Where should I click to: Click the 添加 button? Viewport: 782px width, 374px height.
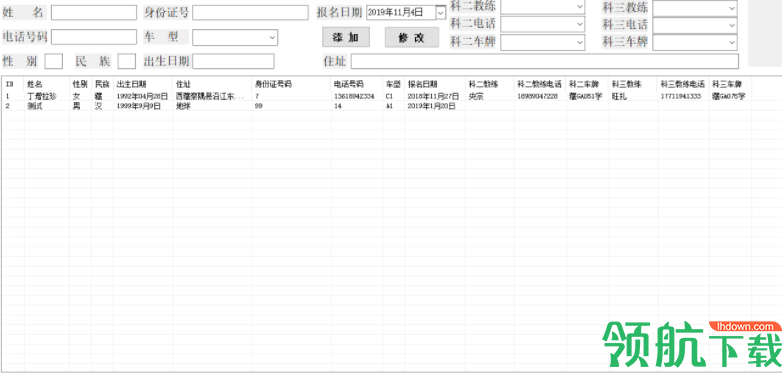[x=346, y=37]
